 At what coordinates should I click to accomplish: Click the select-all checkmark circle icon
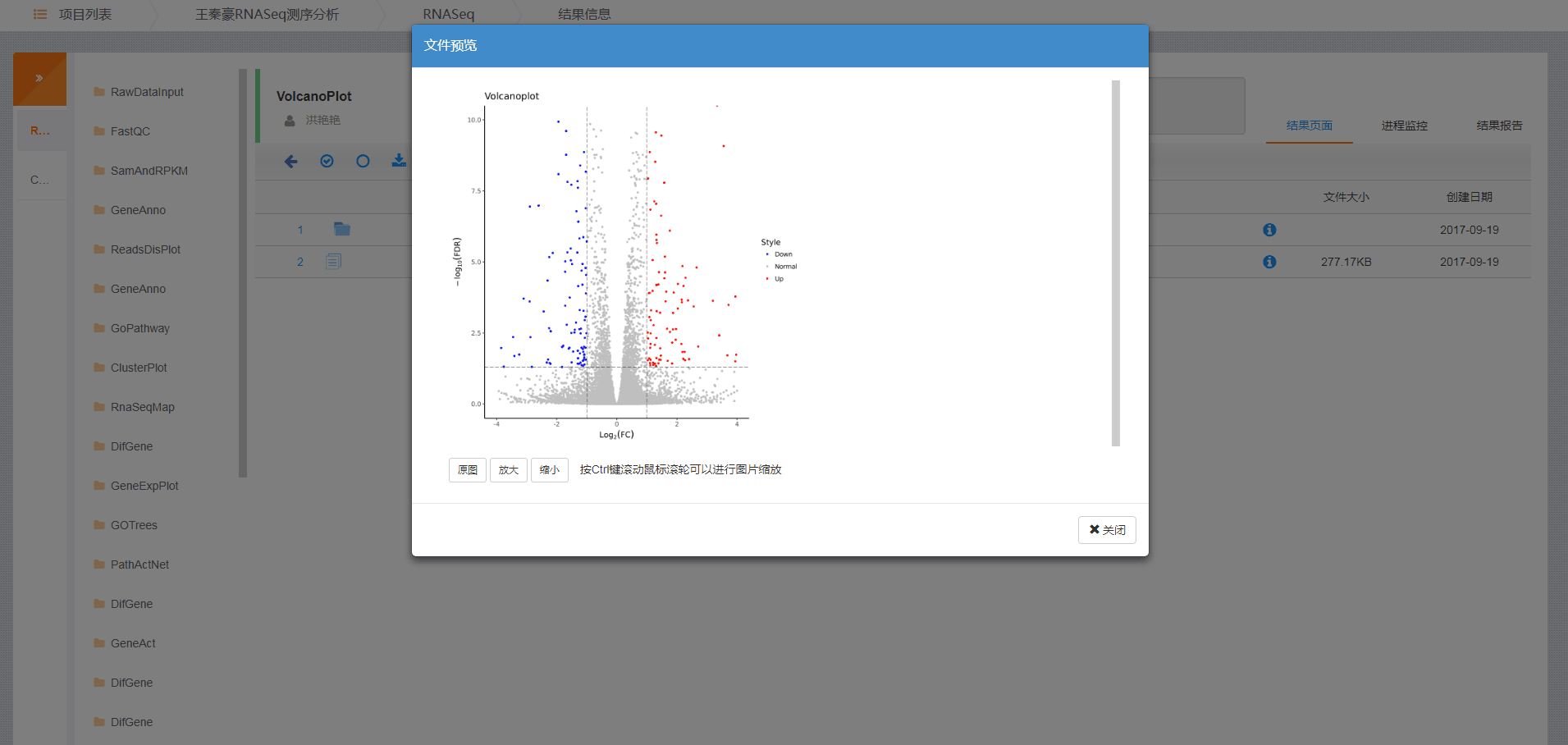tap(327, 162)
